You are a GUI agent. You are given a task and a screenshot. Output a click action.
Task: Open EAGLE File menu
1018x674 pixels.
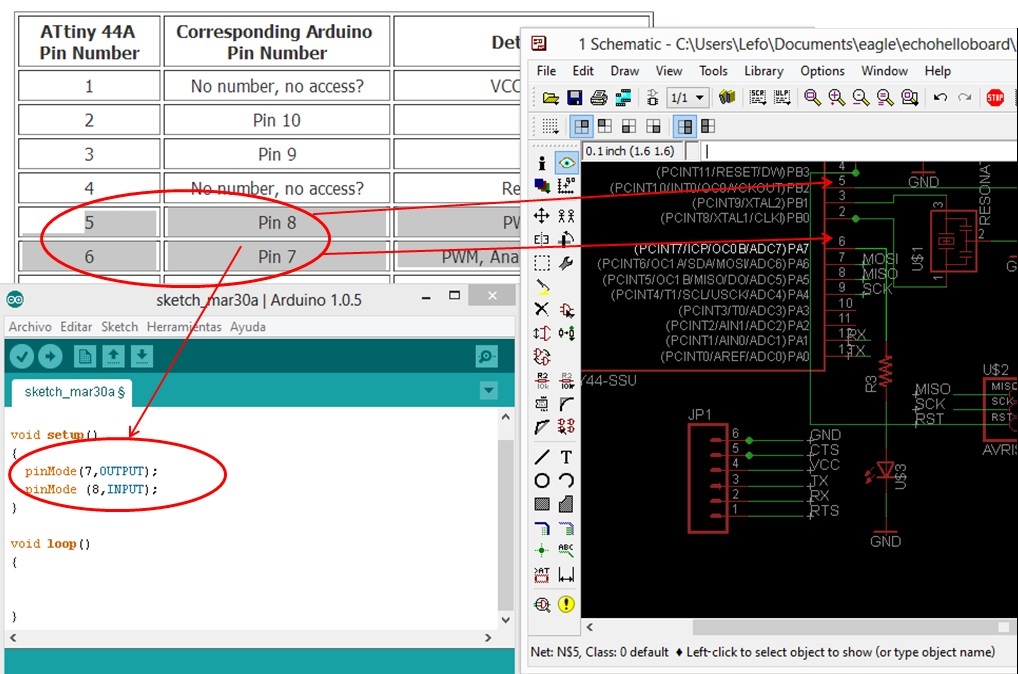click(546, 71)
